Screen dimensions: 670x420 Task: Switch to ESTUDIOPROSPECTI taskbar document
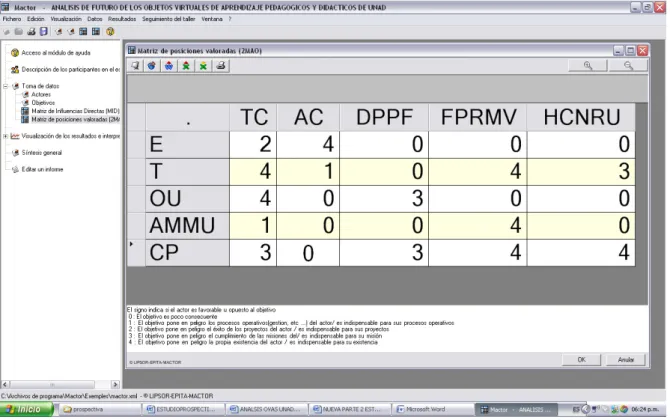pyautogui.click(x=182, y=409)
